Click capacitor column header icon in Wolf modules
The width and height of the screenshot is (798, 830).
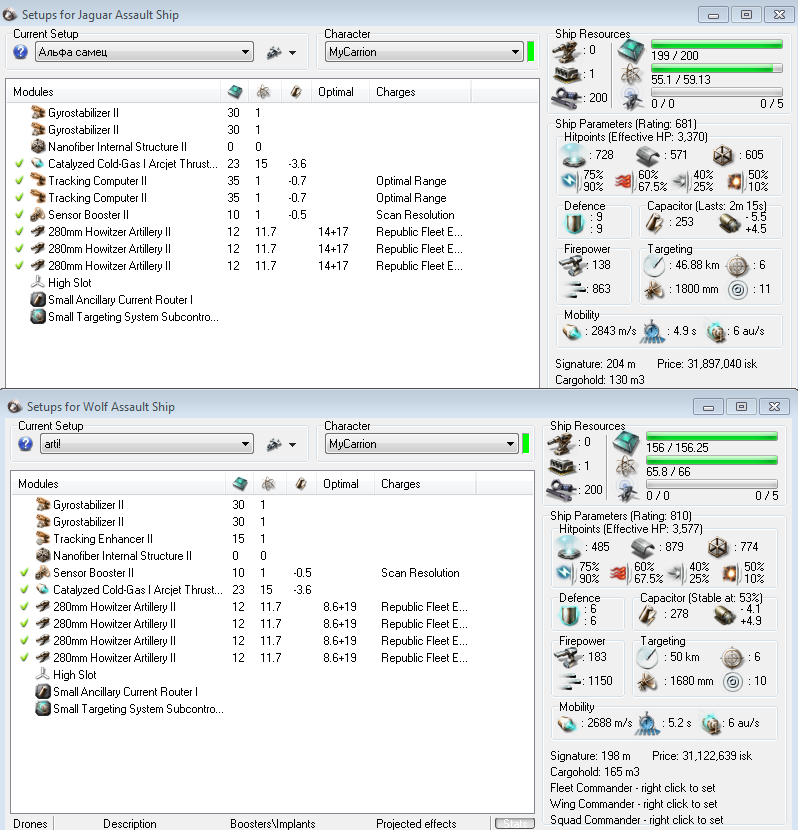[x=301, y=483]
